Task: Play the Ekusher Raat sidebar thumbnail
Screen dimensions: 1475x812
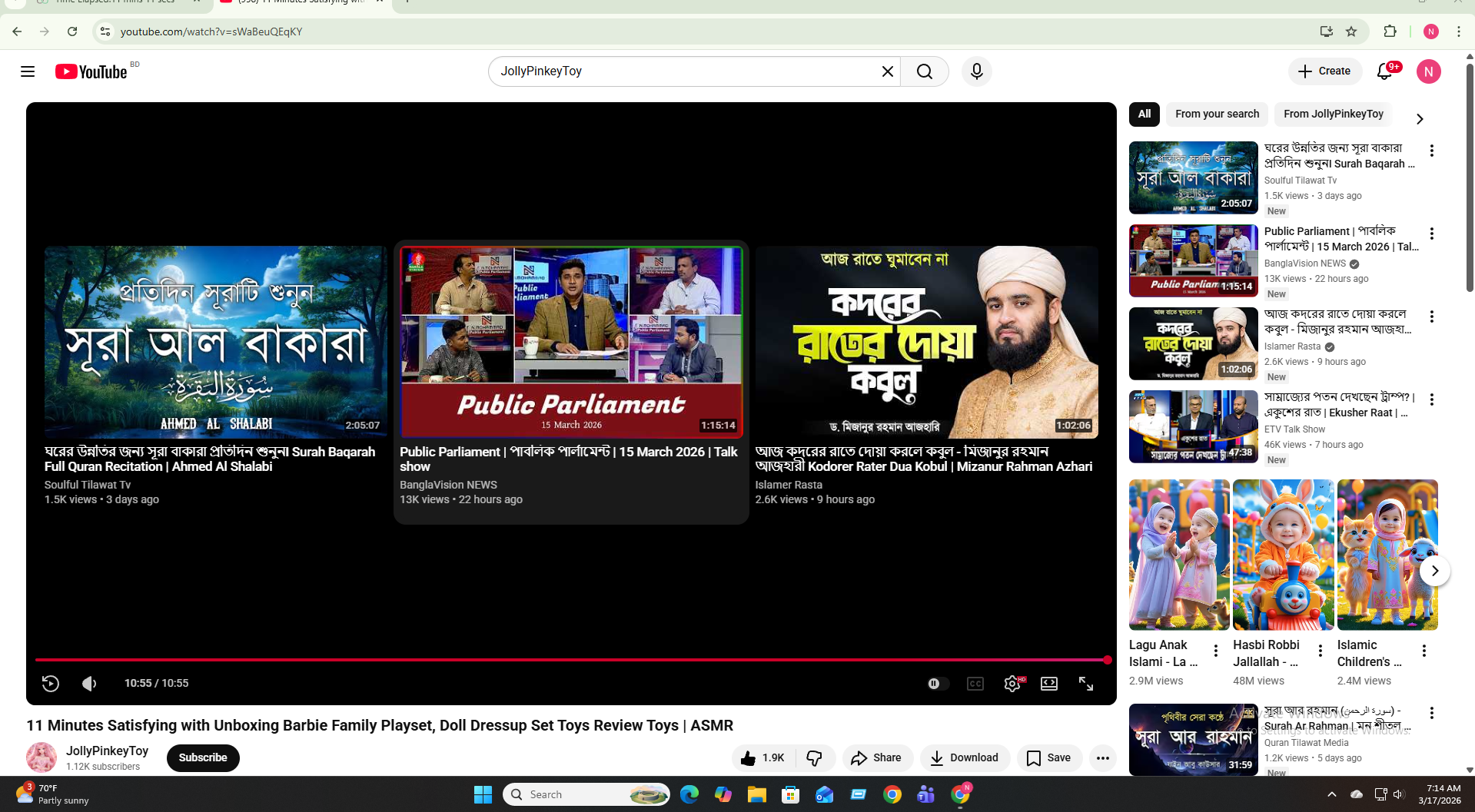Action: click(1193, 426)
